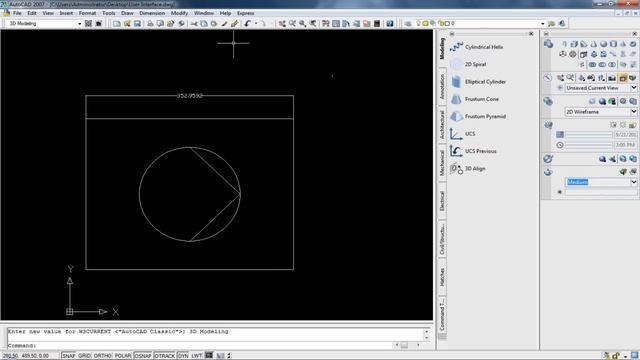This screenshot has height=360, width=640.
Task: Switch to the Mechanical palette tab
Action: pos(442,163)
